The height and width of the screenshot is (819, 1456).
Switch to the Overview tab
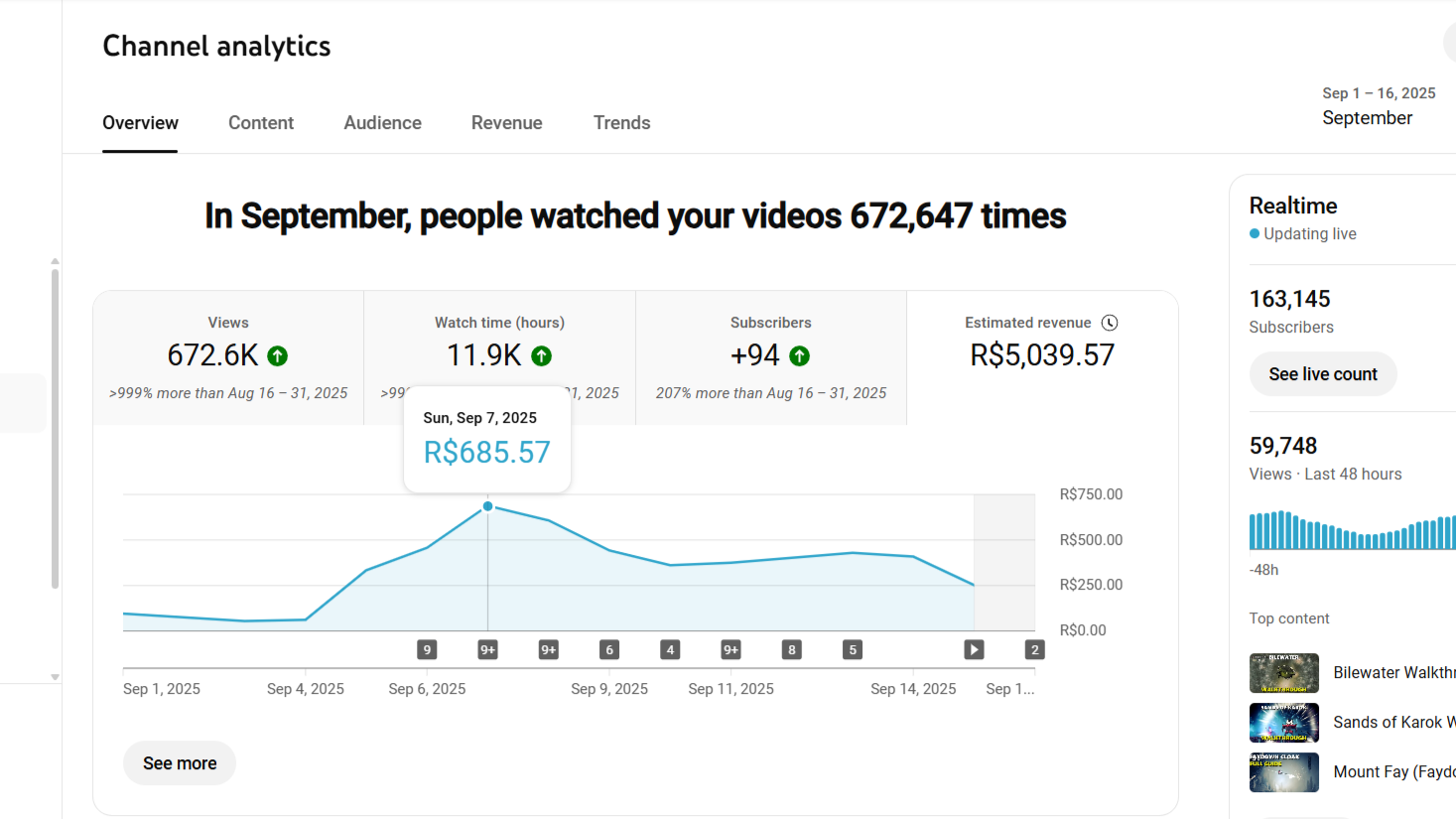pyautogui.click(x=140, y=123)
